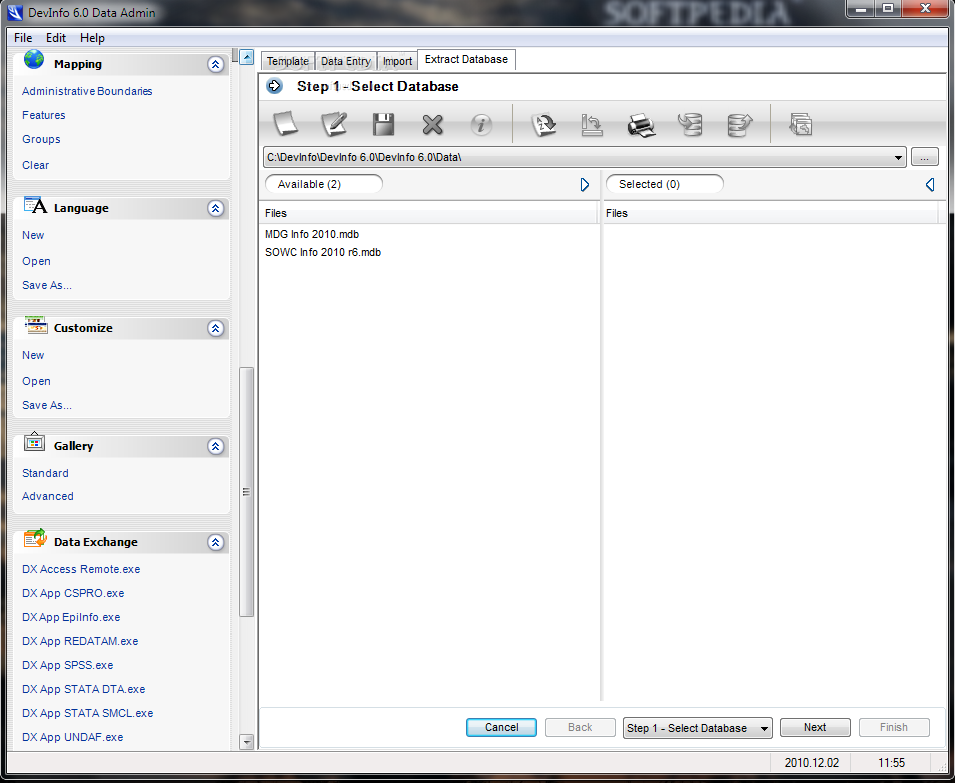Click the DevInfo title bar app icon
This screenshot has width=955, height=783.
[15, 12]
